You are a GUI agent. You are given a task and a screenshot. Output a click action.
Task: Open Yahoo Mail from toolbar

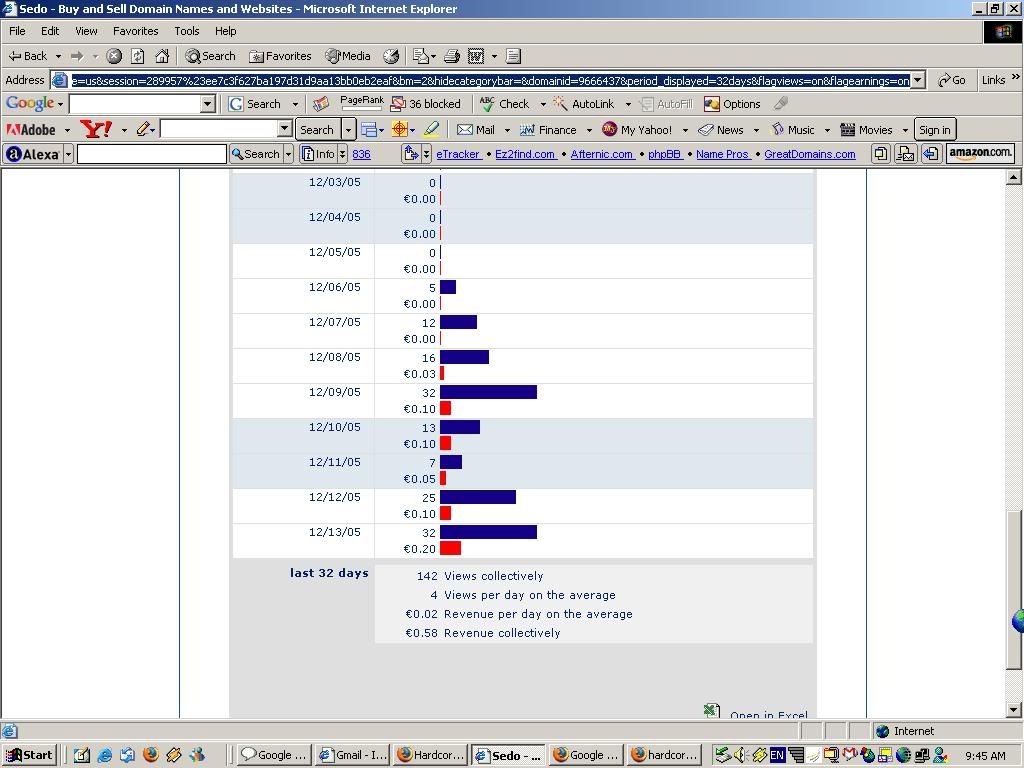(x=476, y=130)
